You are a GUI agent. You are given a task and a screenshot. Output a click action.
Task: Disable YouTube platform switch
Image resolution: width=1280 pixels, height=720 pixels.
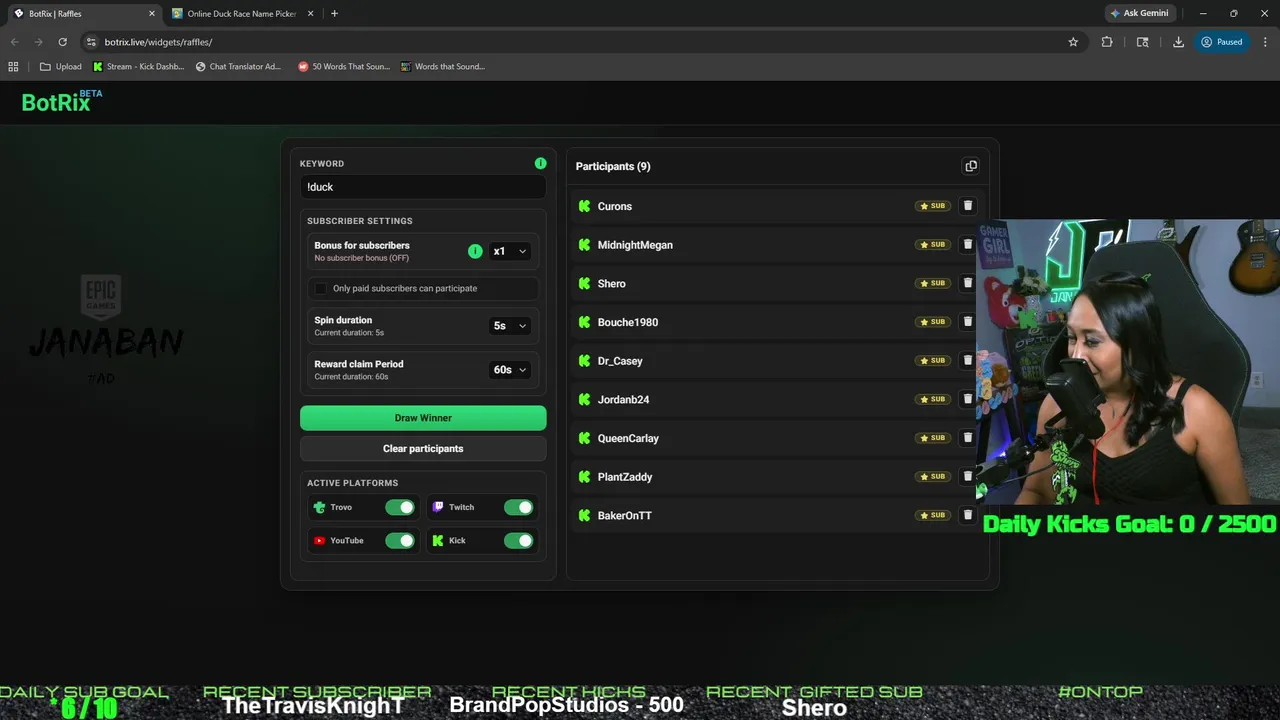coord(400,540)
